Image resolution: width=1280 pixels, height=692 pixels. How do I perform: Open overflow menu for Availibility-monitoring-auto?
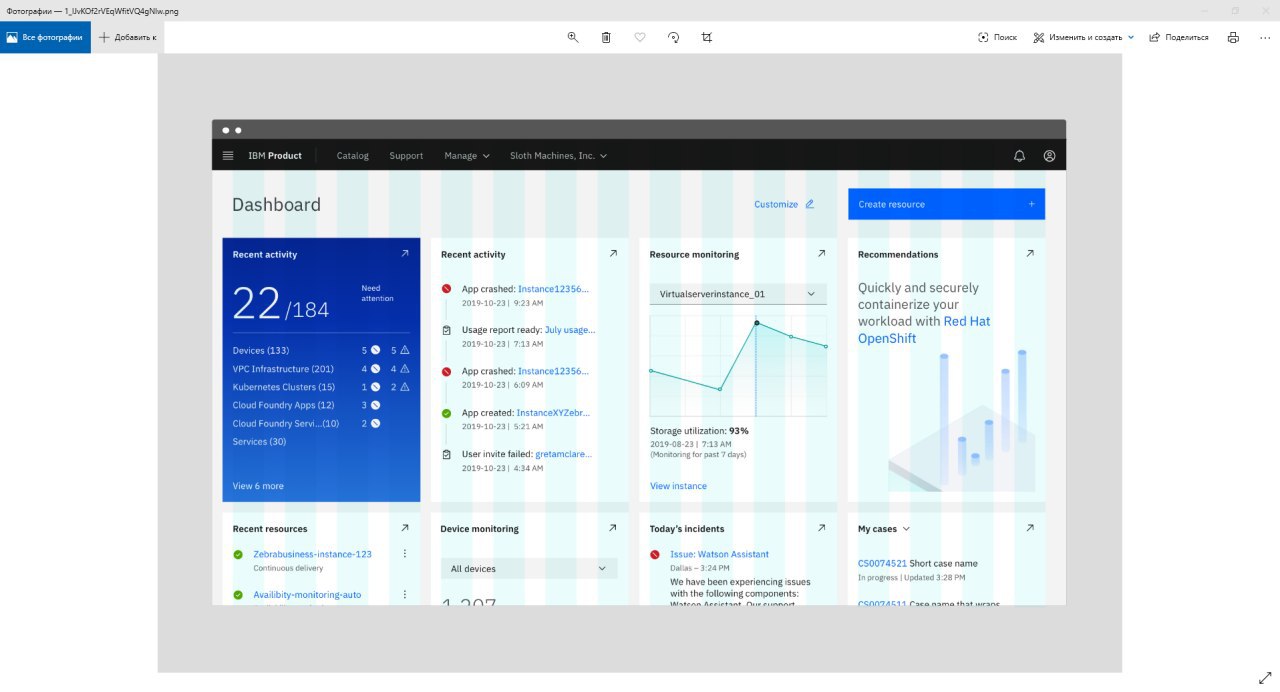click(x=405, y=595)
